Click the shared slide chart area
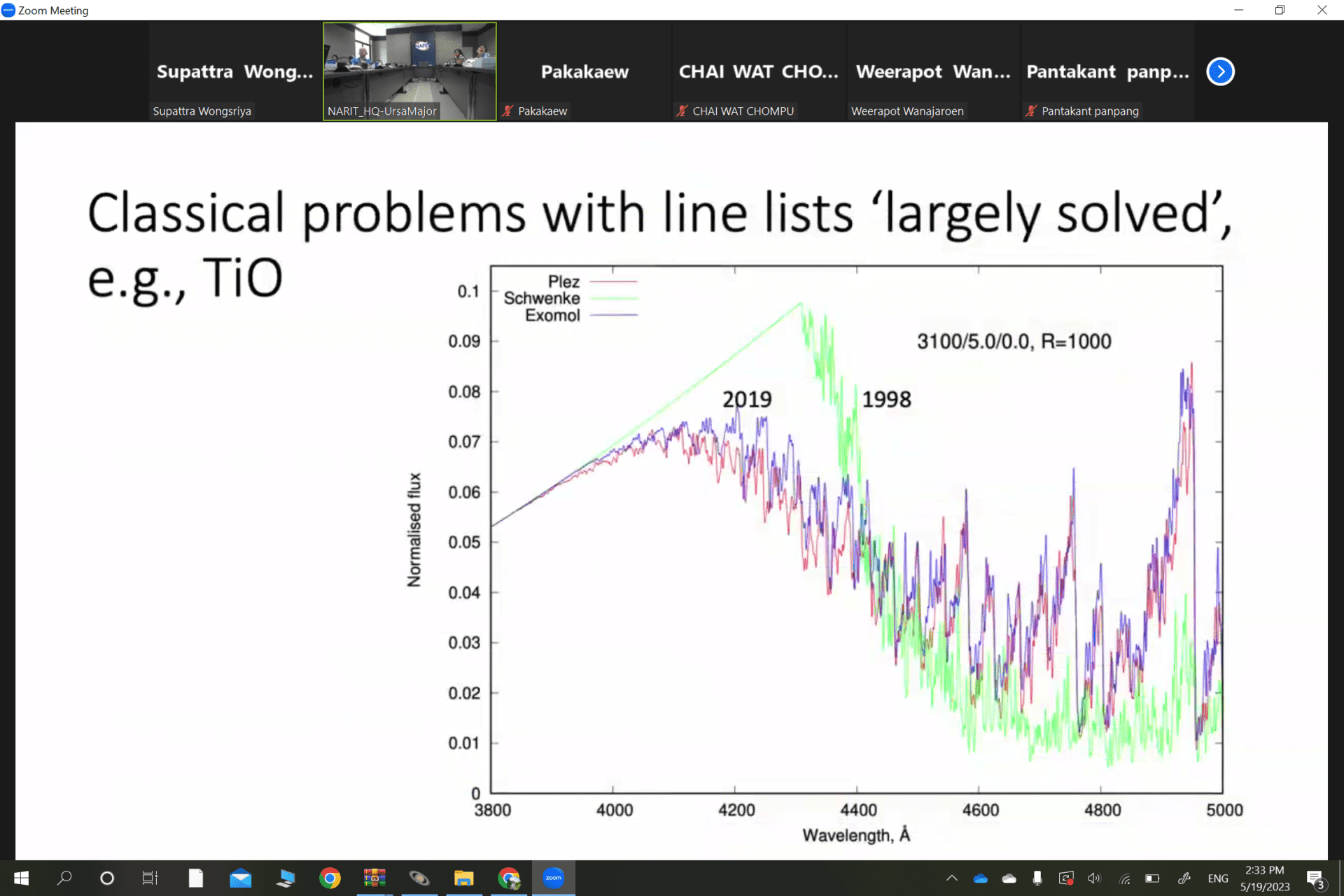This screenshot has height=896, width=1344. pos(856,529)
